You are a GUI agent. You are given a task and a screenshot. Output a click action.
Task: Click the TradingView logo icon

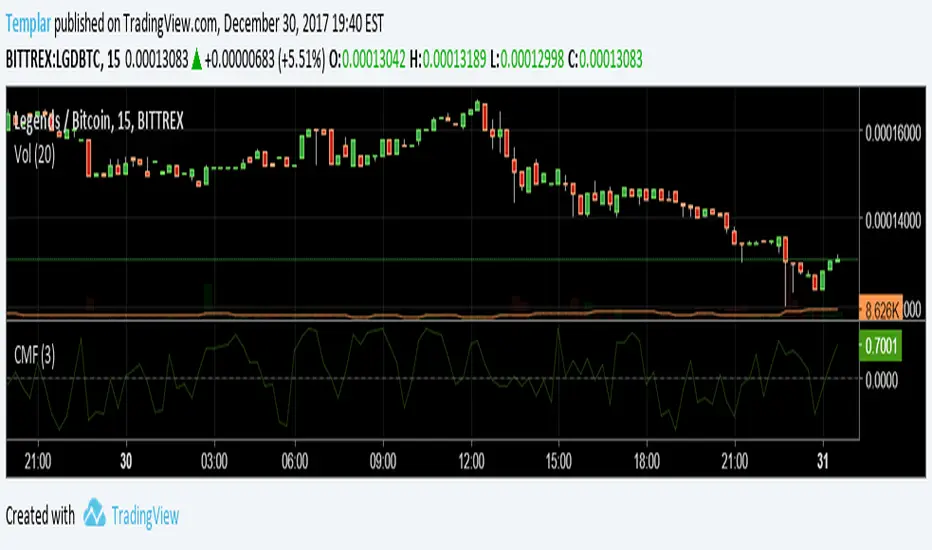tap(95, 513)
